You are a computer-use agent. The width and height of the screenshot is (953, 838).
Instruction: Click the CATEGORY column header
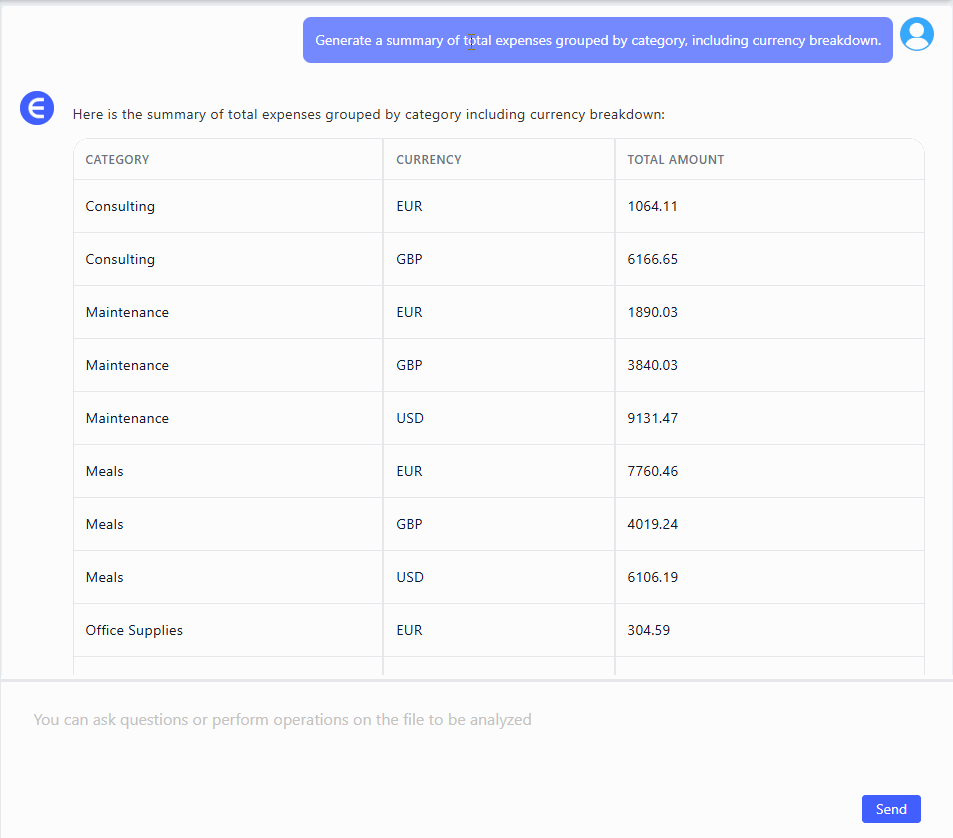coord(117,160)
